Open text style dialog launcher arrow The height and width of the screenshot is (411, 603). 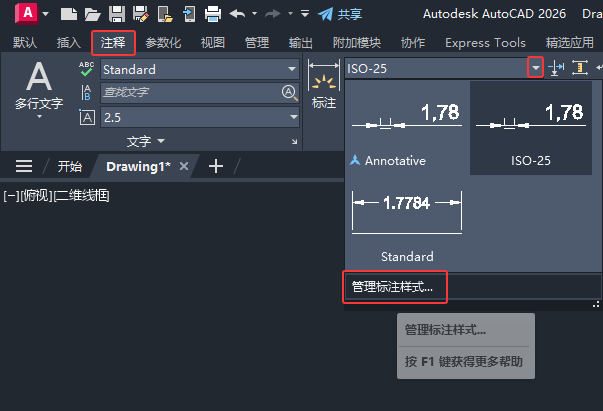click(294, 142)
